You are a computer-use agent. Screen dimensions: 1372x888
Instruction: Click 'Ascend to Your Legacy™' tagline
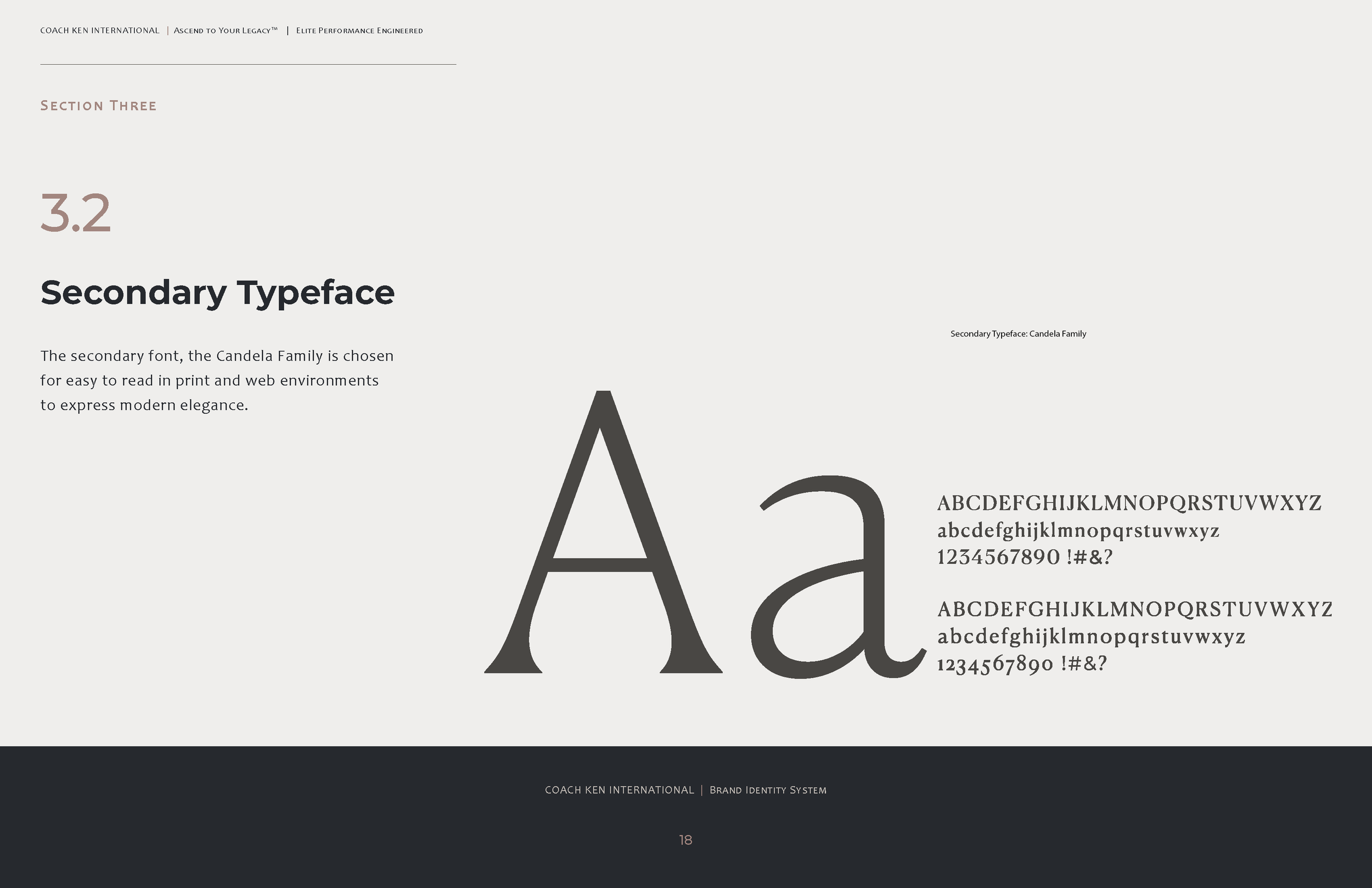226,31
